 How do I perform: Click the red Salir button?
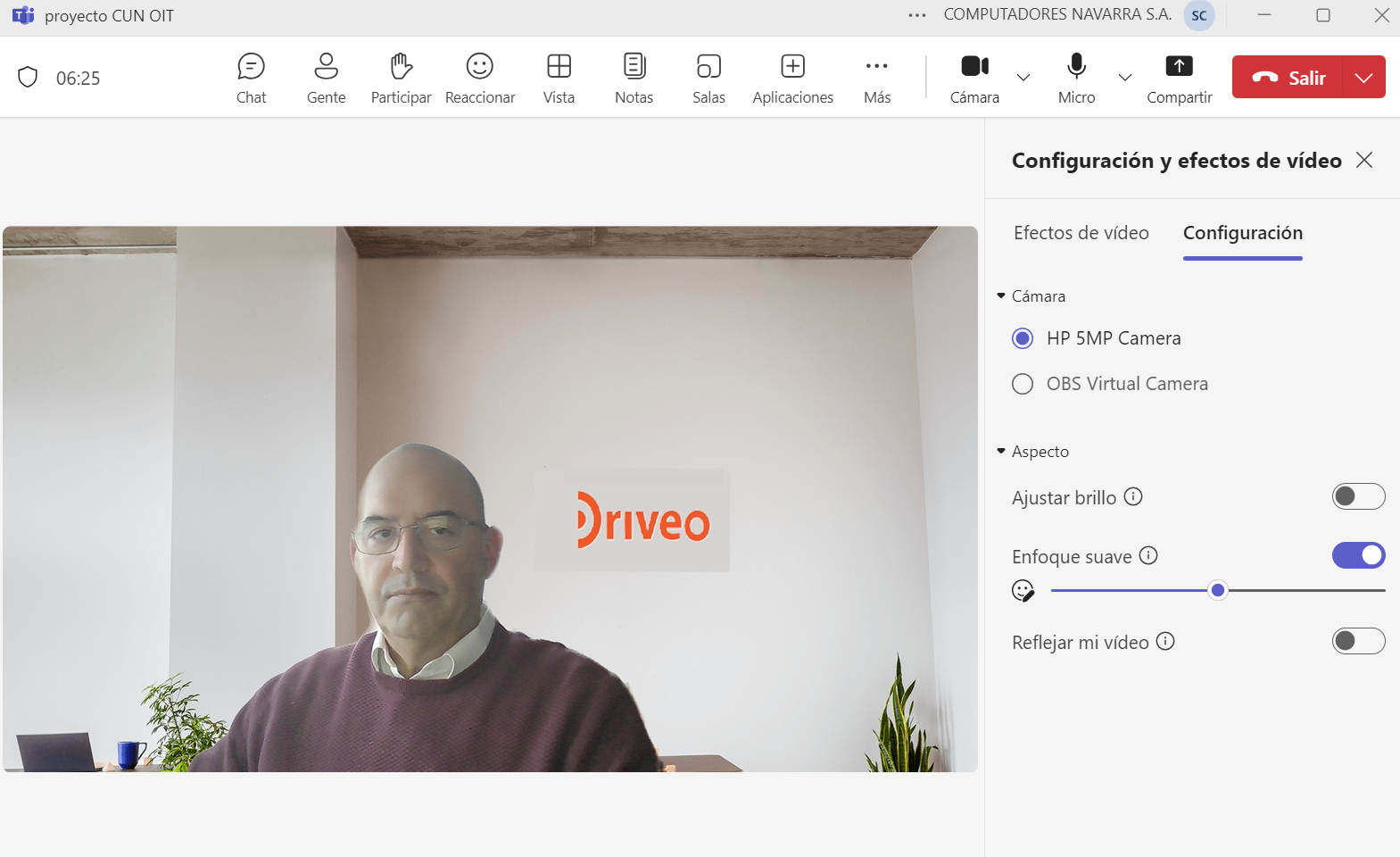[1288, 78]
